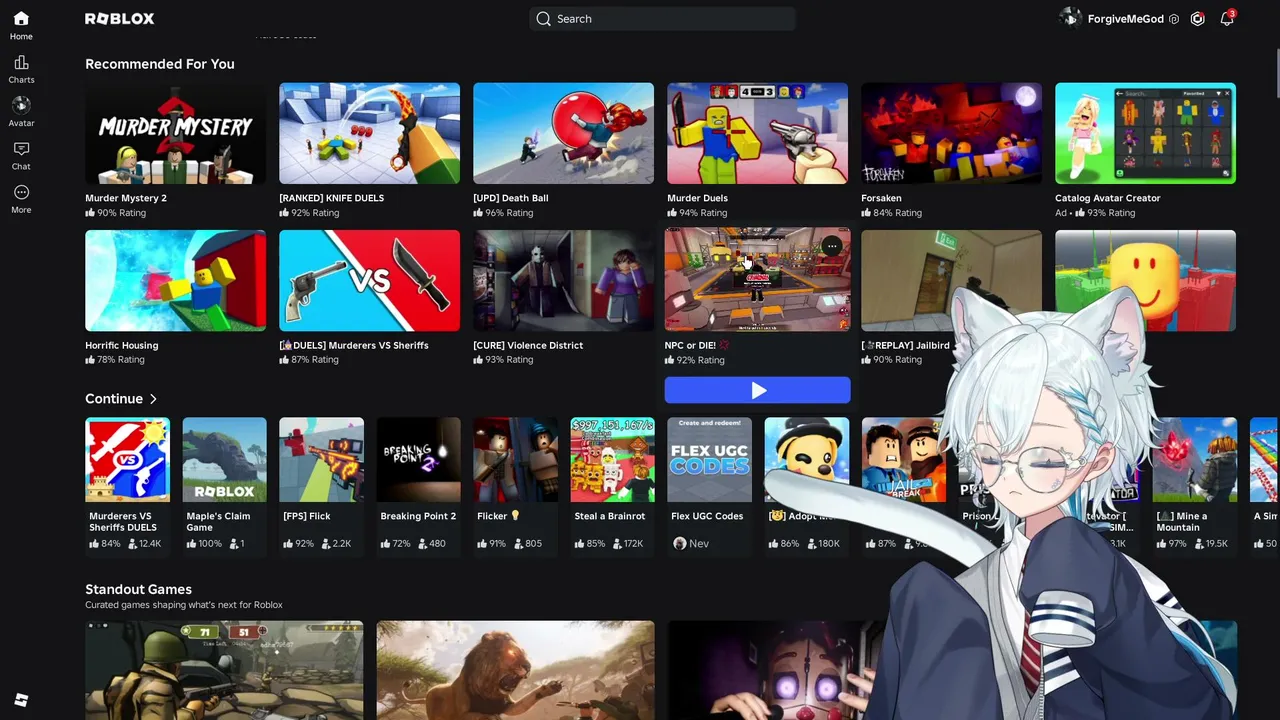Open the Forsaken game thumbnail
This screenshot has width=1280, height=720.
point(951,134)
